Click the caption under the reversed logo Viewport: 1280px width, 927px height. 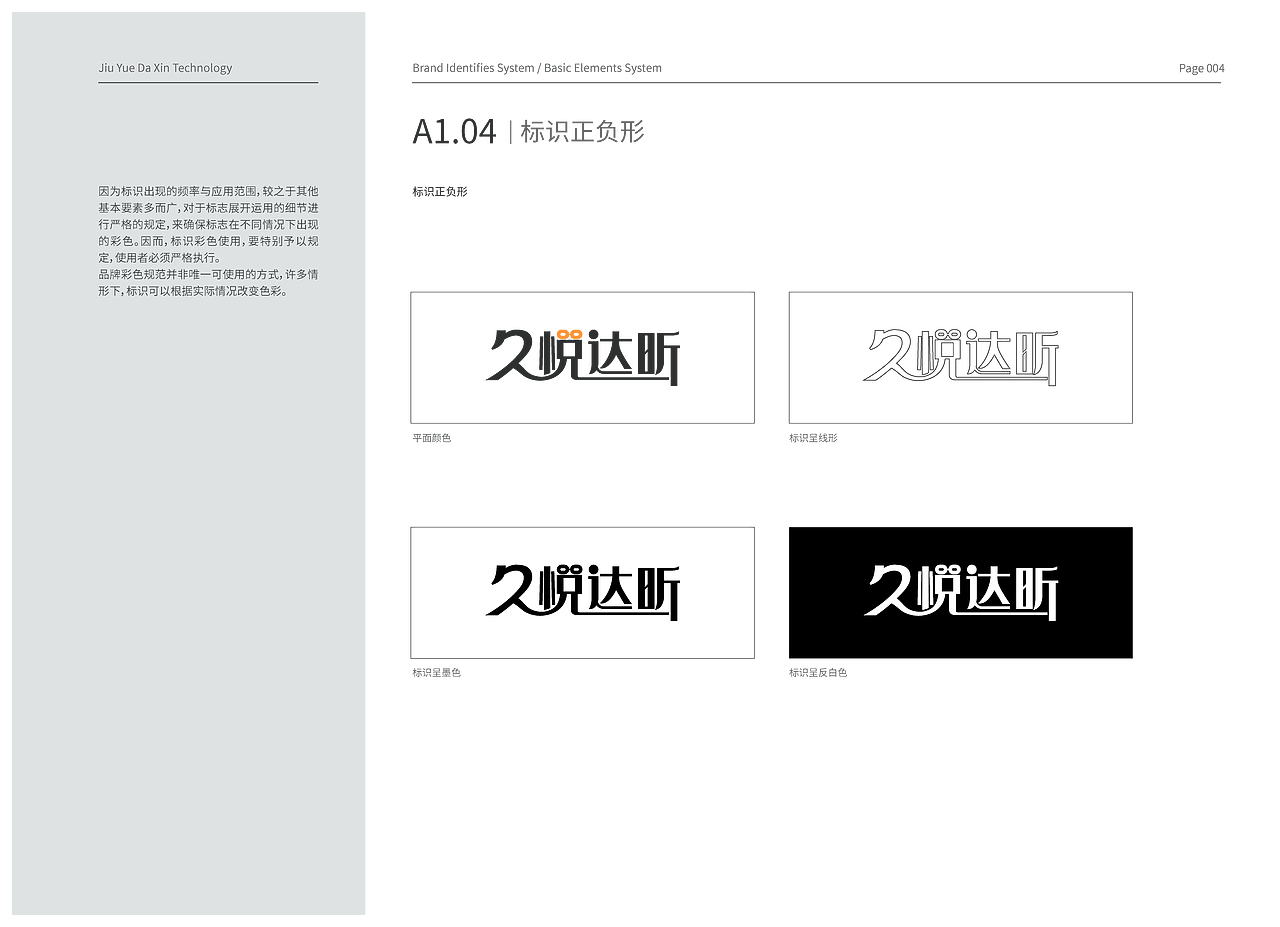pos(818,672)
